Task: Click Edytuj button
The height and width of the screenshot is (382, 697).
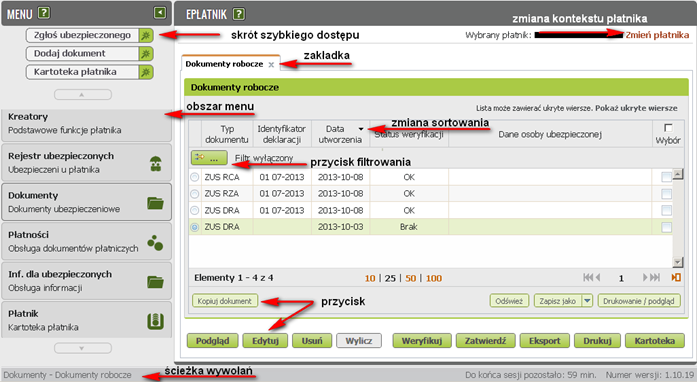Action: (265, 341)
